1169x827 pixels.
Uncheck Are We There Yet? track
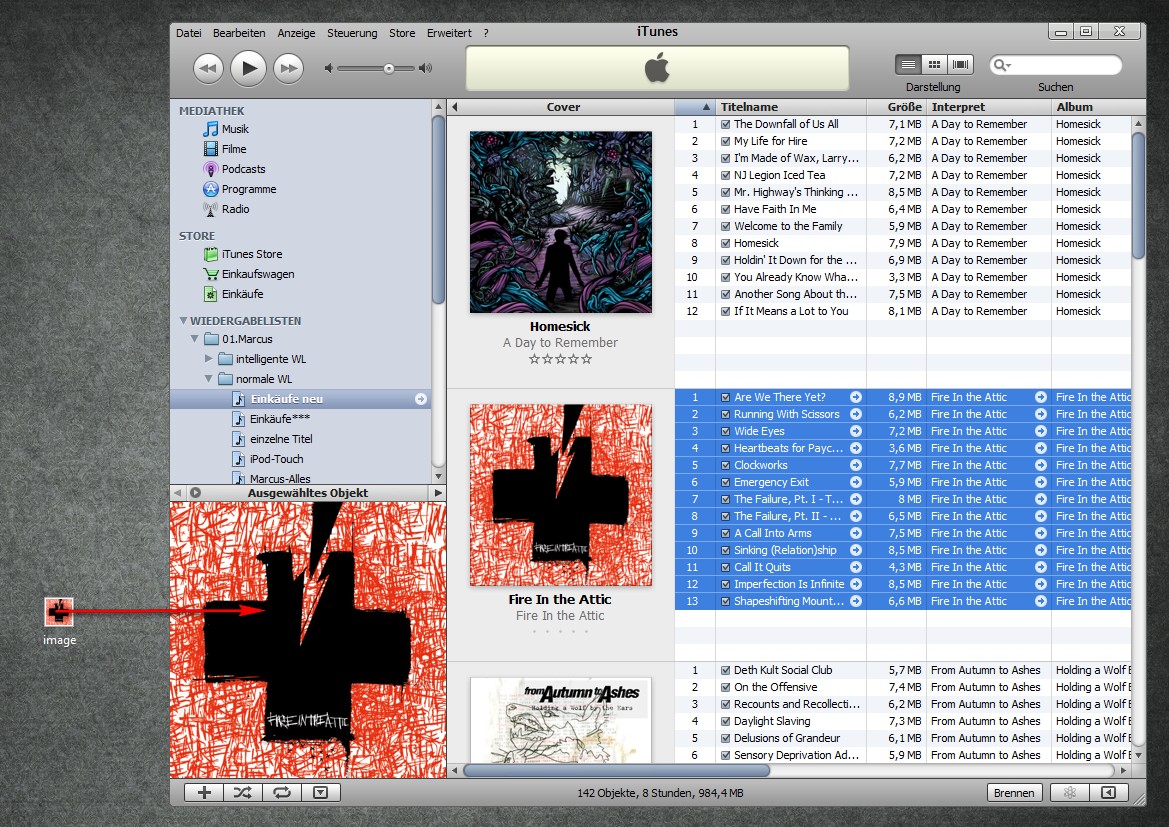pyautogui.click(x=725, y=397)
